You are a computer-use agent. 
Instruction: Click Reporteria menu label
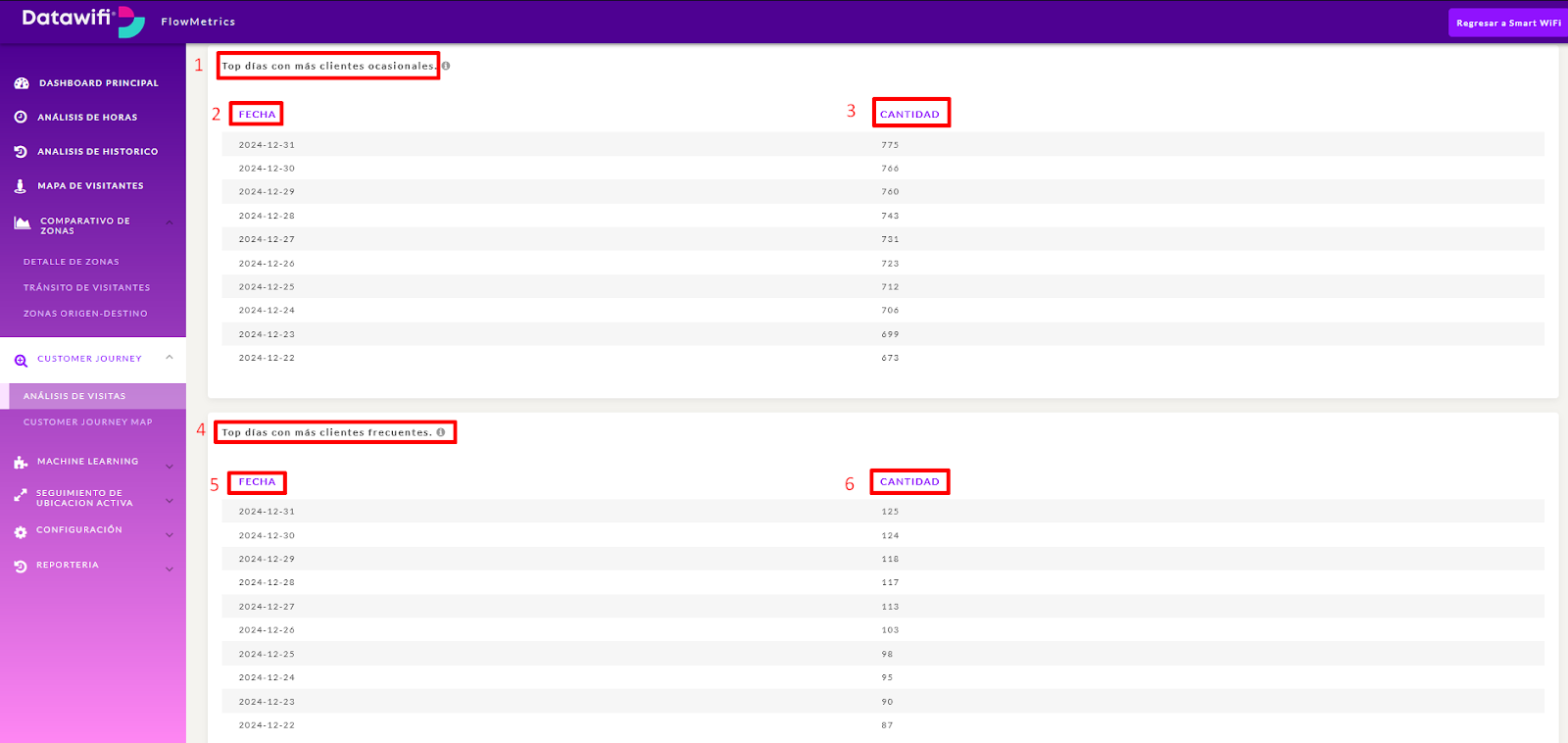(x=68, y=565)
